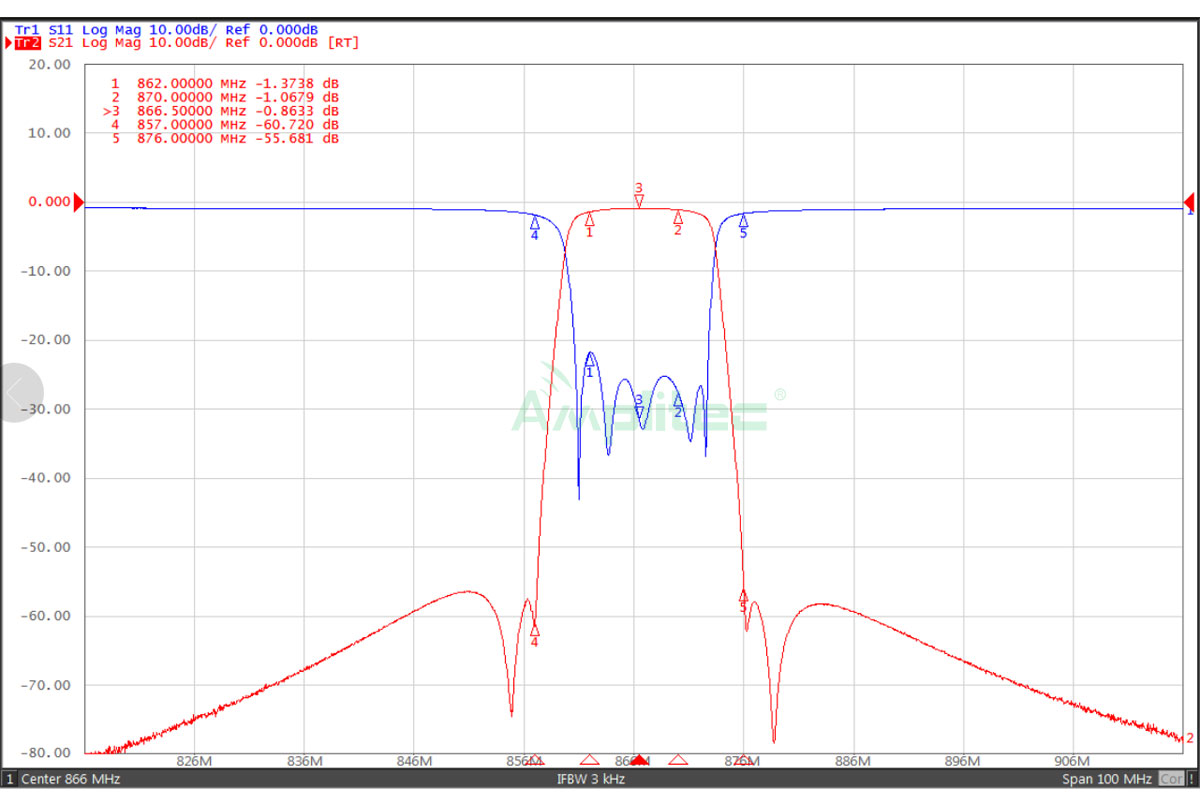Select marker 5 readout 876.00000 MHz row
The image size is (1200, 800).
tap(225, 139)
